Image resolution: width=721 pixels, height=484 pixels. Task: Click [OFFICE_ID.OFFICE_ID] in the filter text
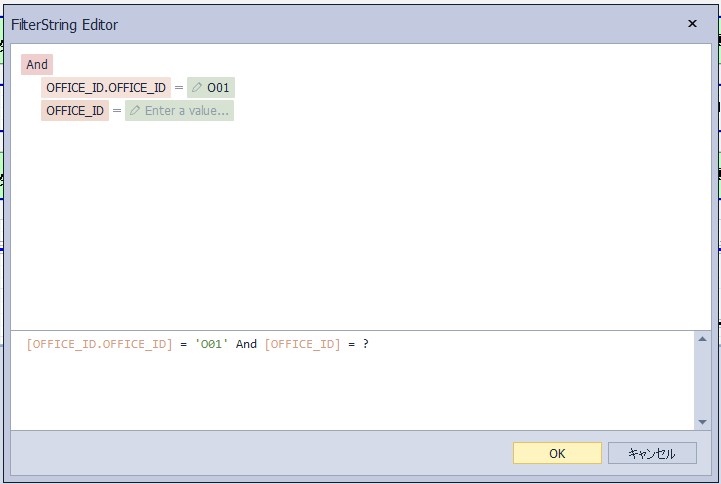point(99,344)
